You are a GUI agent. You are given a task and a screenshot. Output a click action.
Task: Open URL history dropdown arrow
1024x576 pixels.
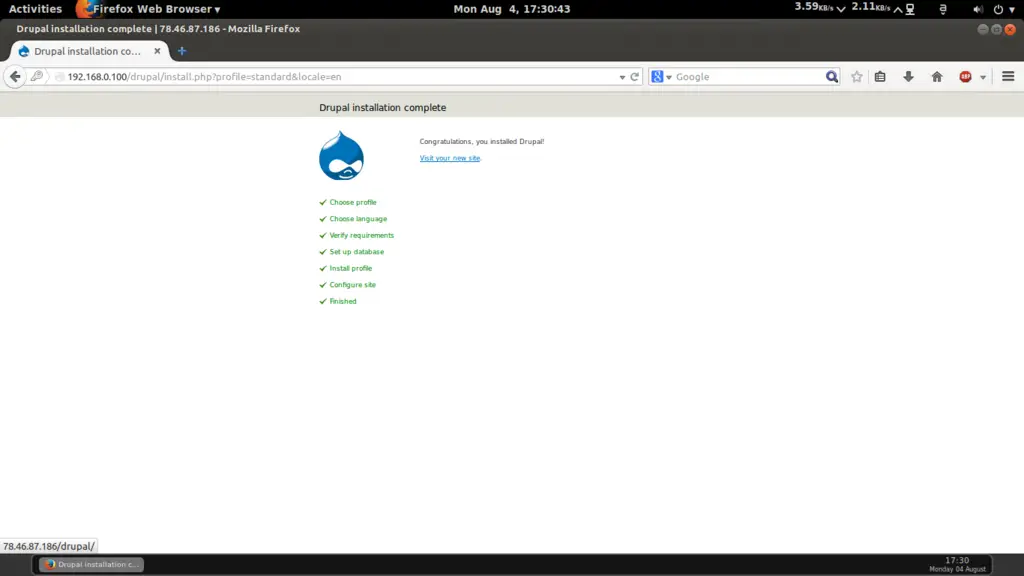click(x=622, y=77)
